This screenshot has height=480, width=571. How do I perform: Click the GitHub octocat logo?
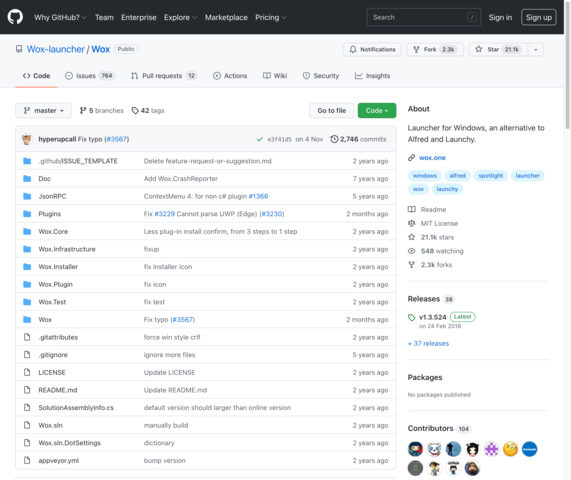pos(15,17)
